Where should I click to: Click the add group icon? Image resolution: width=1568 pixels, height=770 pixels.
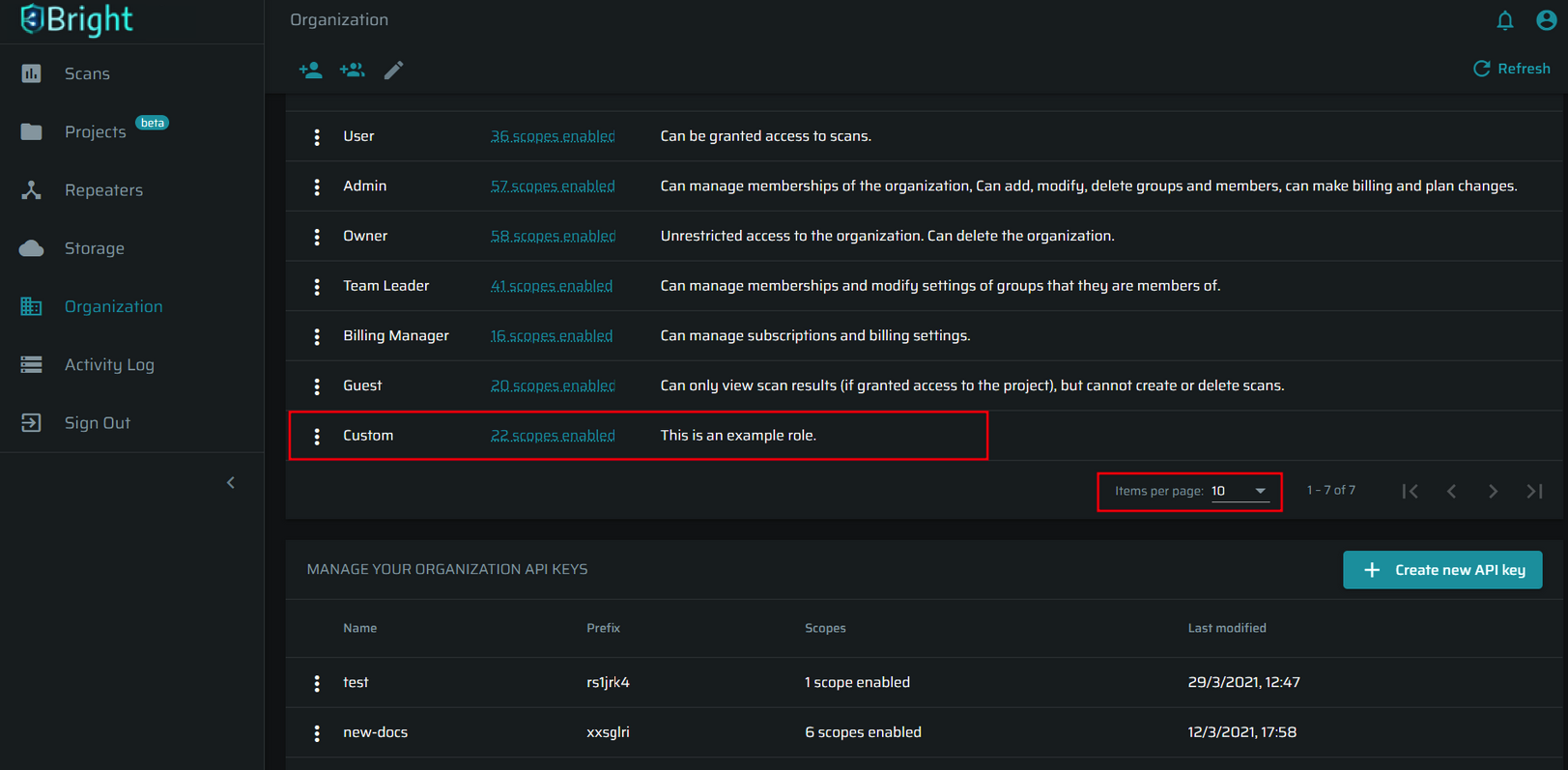353,70
